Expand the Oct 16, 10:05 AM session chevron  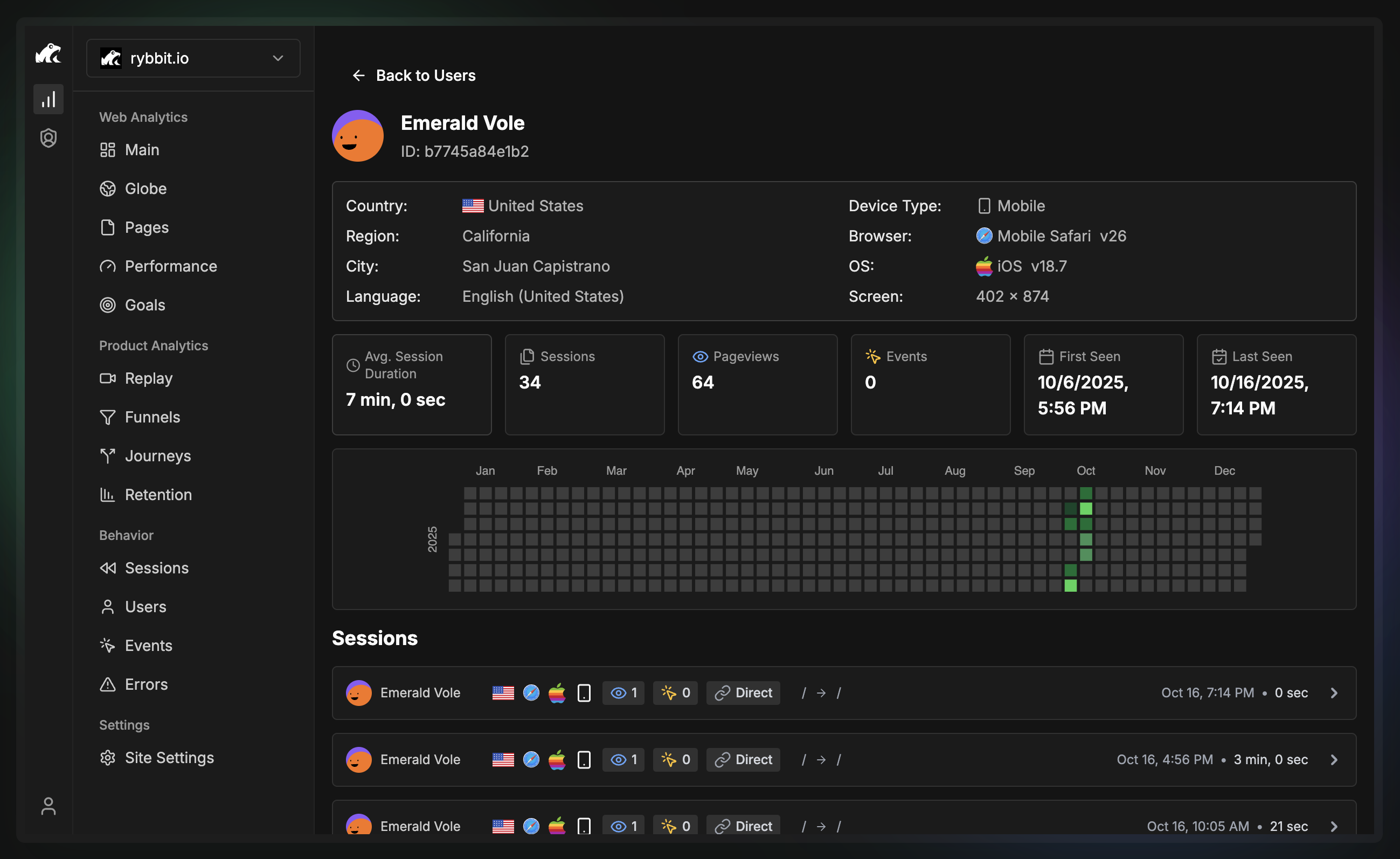coord(1334,826)
